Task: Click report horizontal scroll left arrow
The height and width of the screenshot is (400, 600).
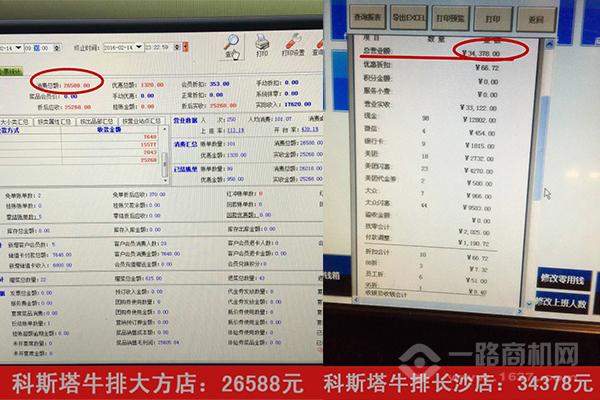Action: [357, 301]
